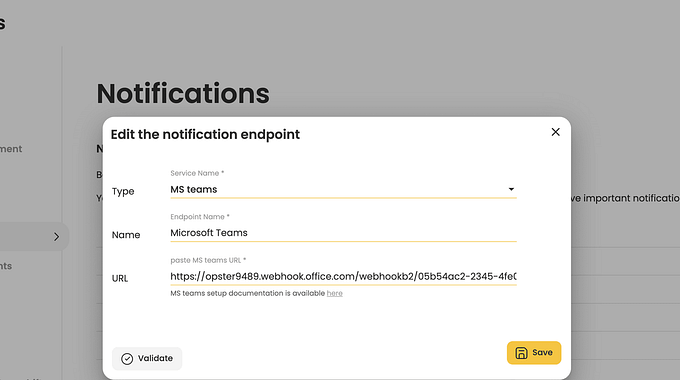Screen dimensions: 680x380
Task: Click the Name row label
Action: click(126, 235)
